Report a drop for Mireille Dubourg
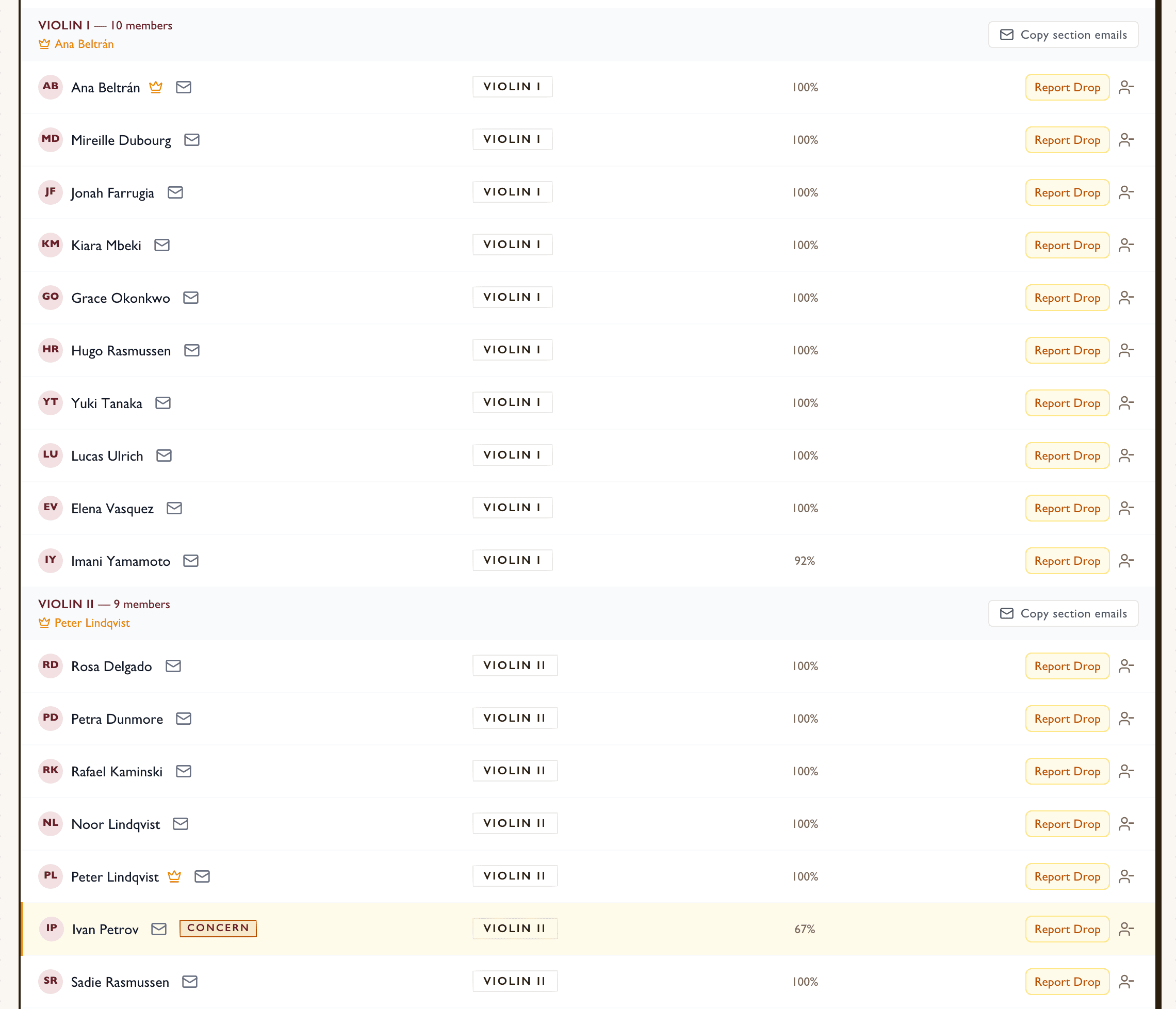This screenshot has height=1009, width=1176. pos(1067,140)
